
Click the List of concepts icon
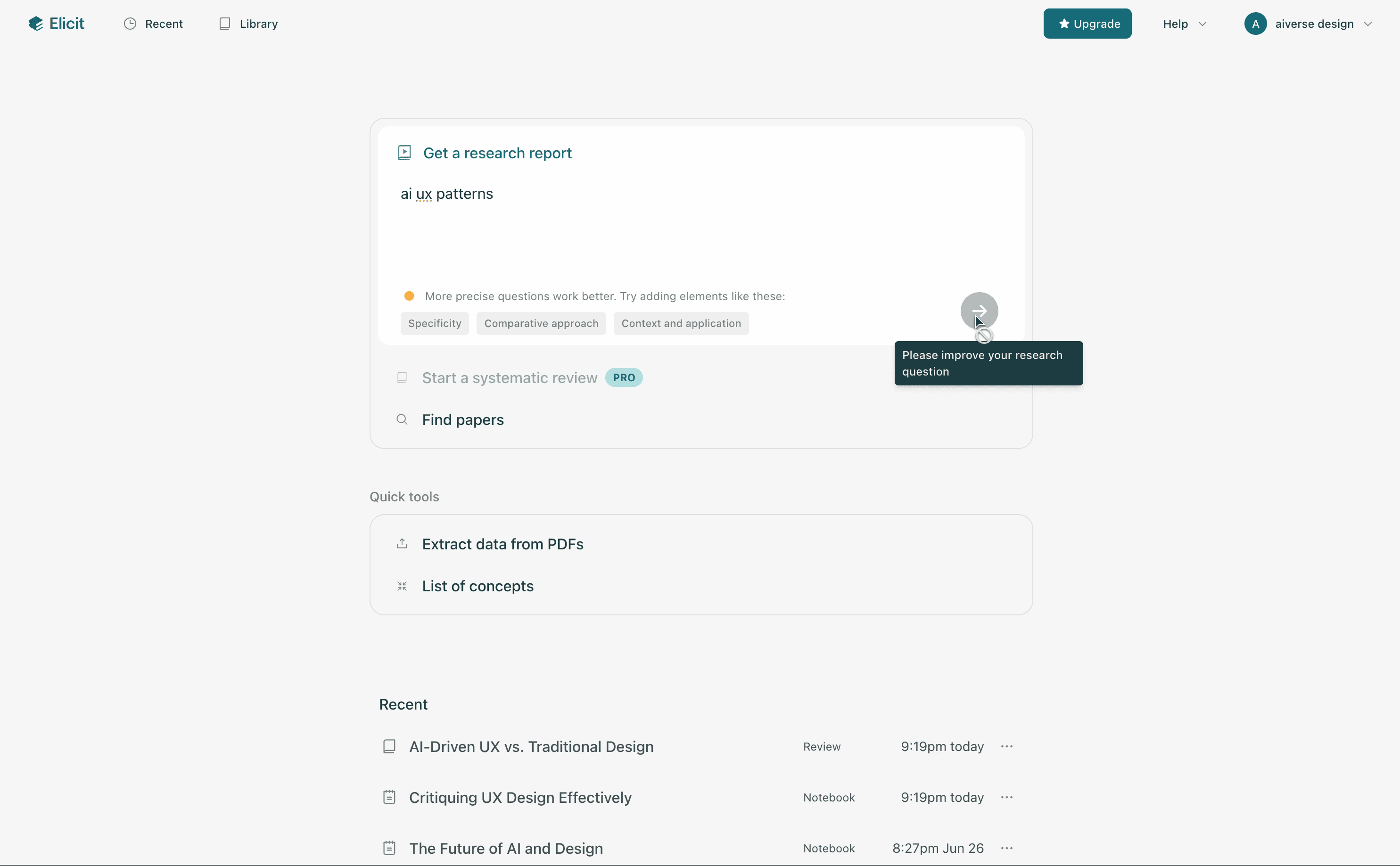click(402, 585)
